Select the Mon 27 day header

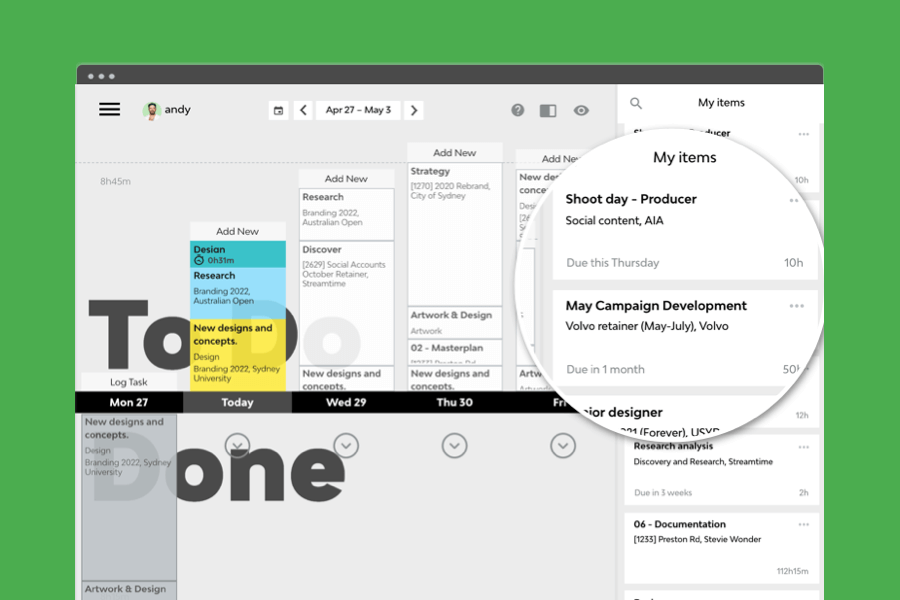[129, 402]
